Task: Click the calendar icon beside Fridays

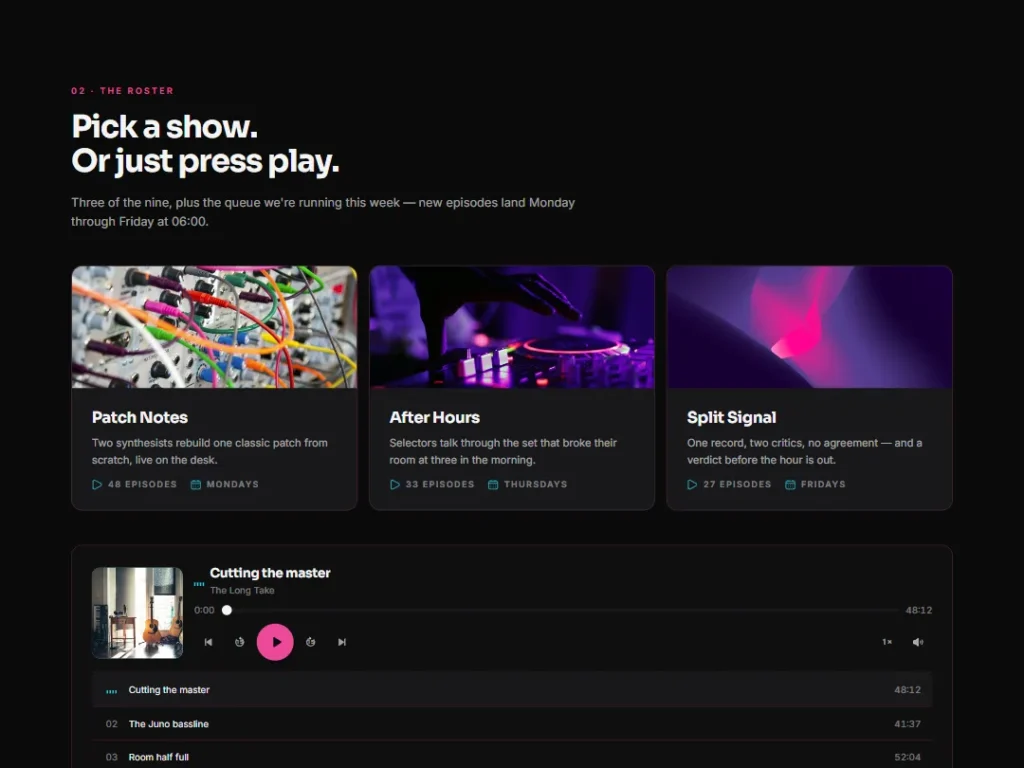Action: pyautogui.click(x=790, y=485)
